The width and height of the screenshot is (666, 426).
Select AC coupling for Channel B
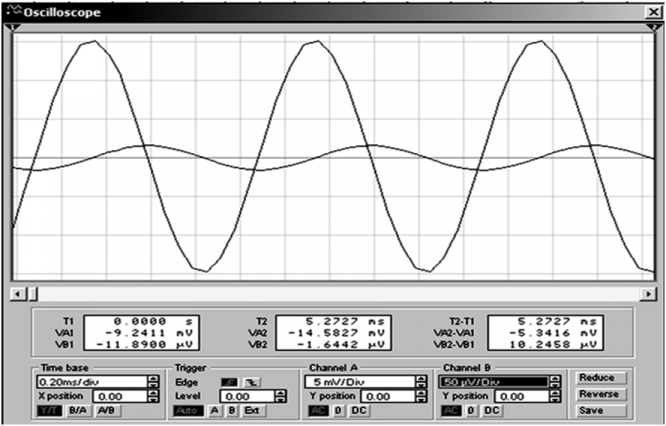coord(452,411)
